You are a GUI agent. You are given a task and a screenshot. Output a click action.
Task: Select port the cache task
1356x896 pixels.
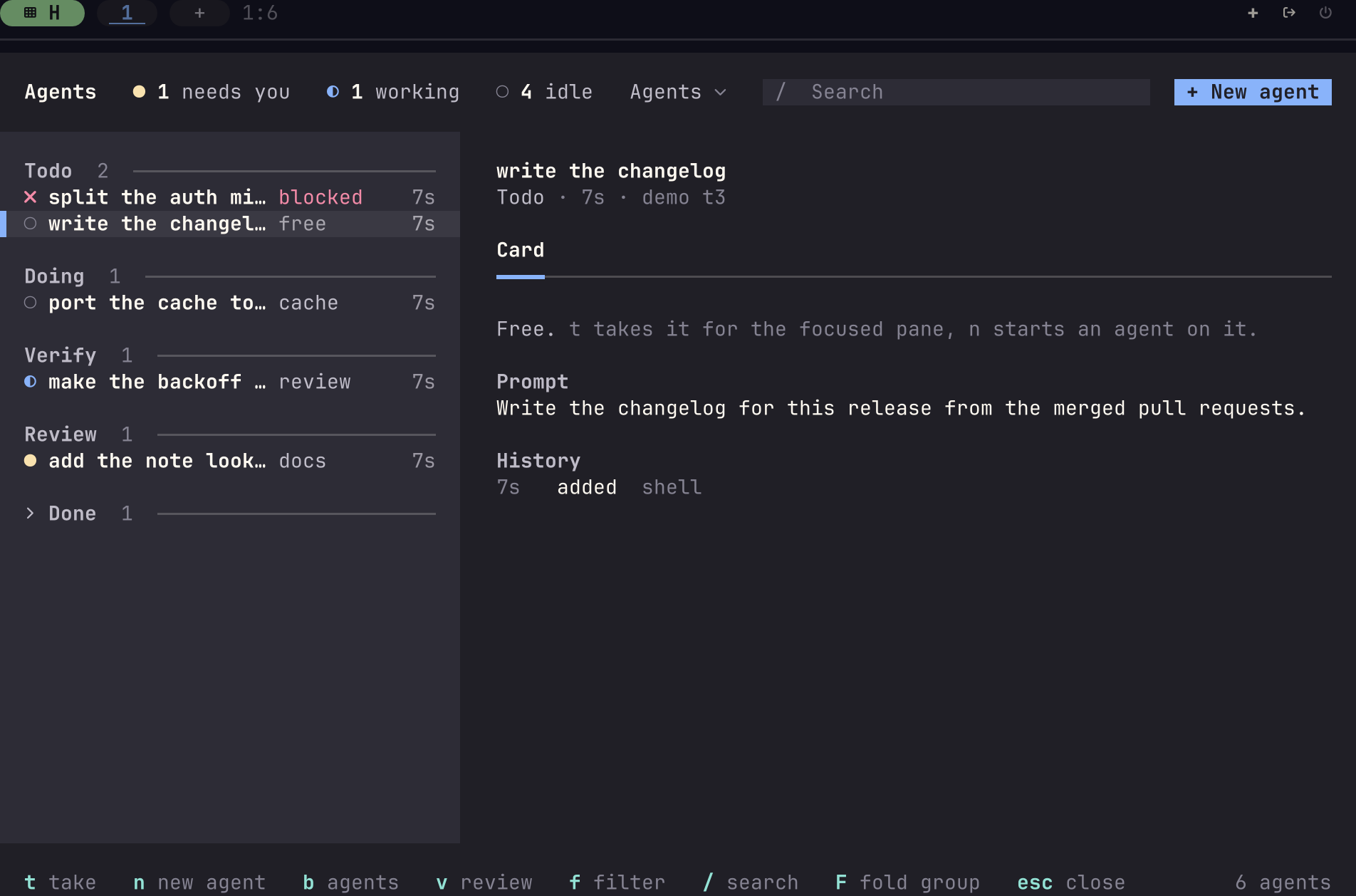[230, 303]
